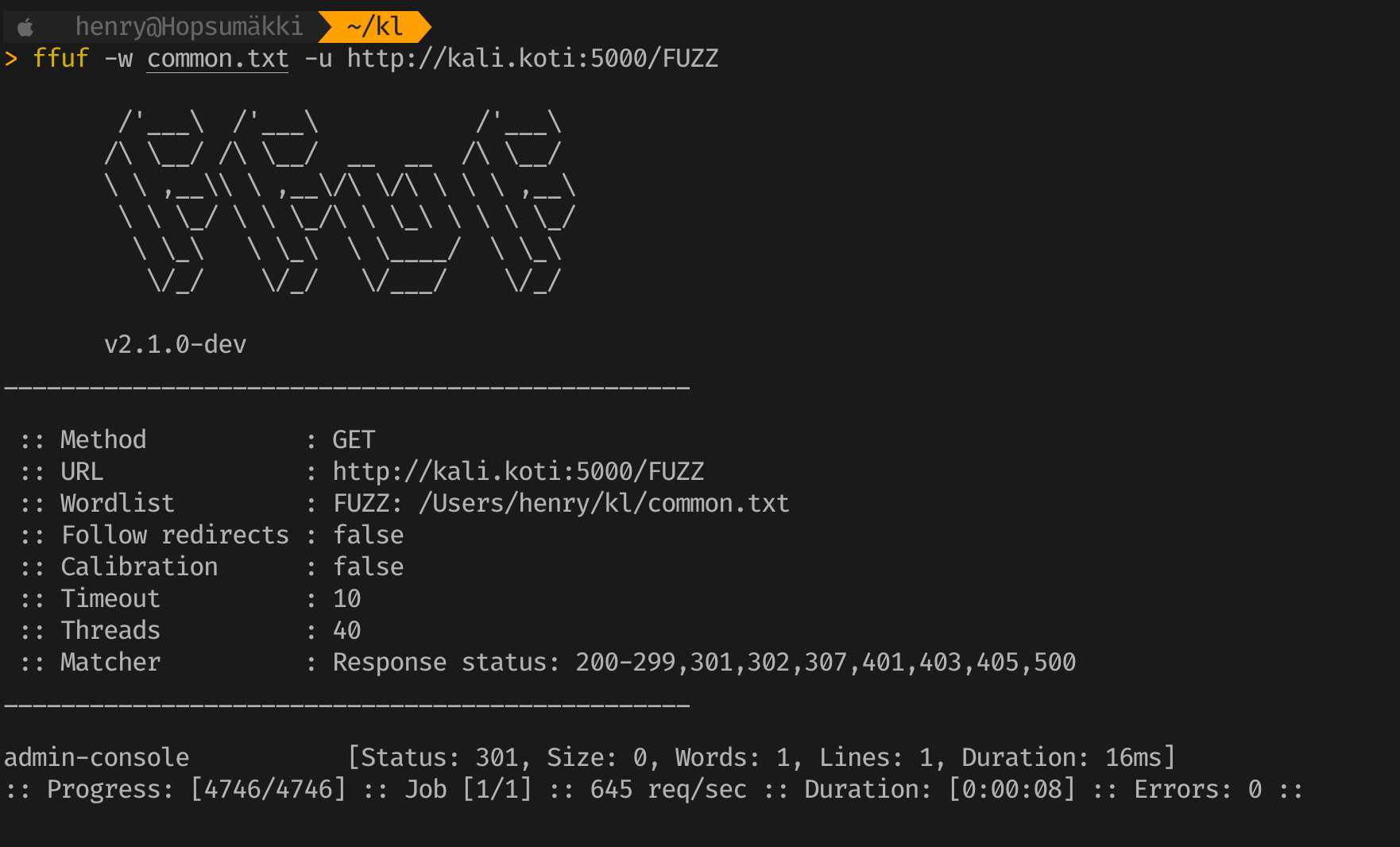Click the orange prompt arrow symbol
The height and width of the screenshot is (847, 1400).
(x=11, y=59)
